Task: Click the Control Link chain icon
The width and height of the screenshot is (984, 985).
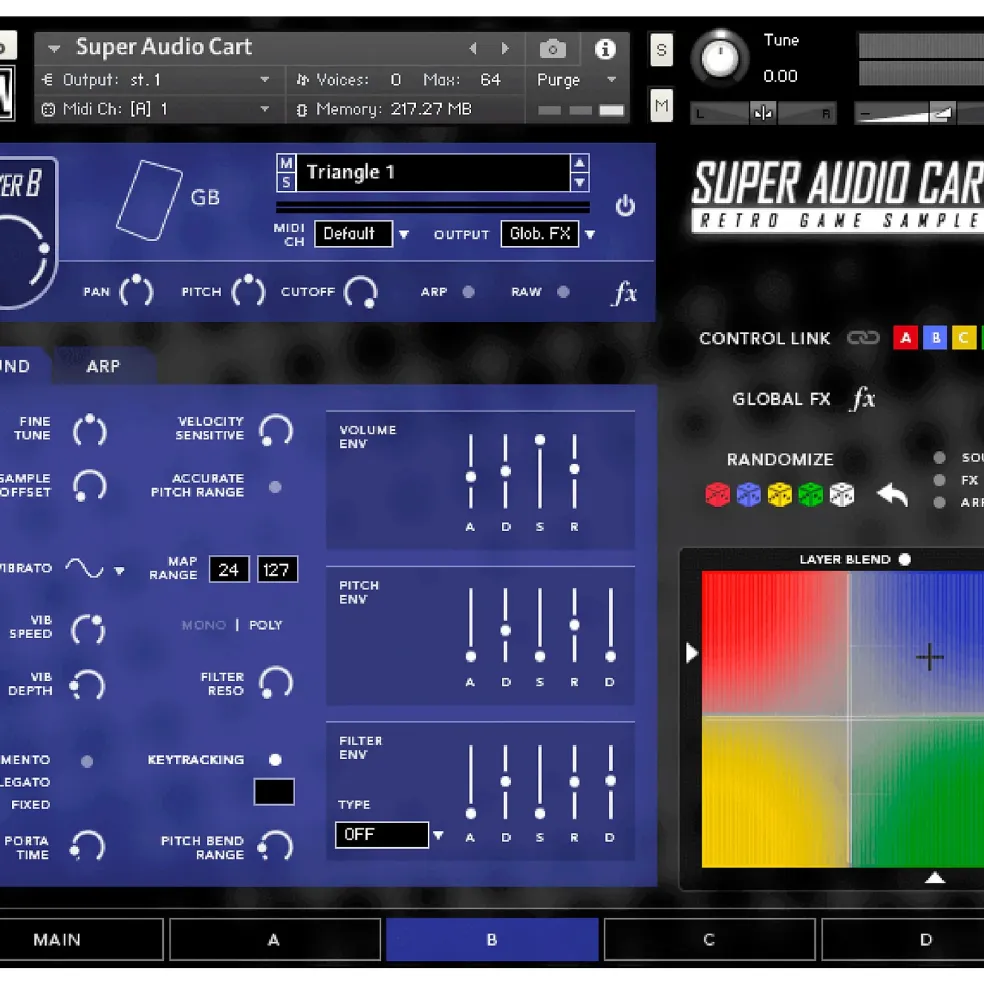Action: (x=863, y=338)
